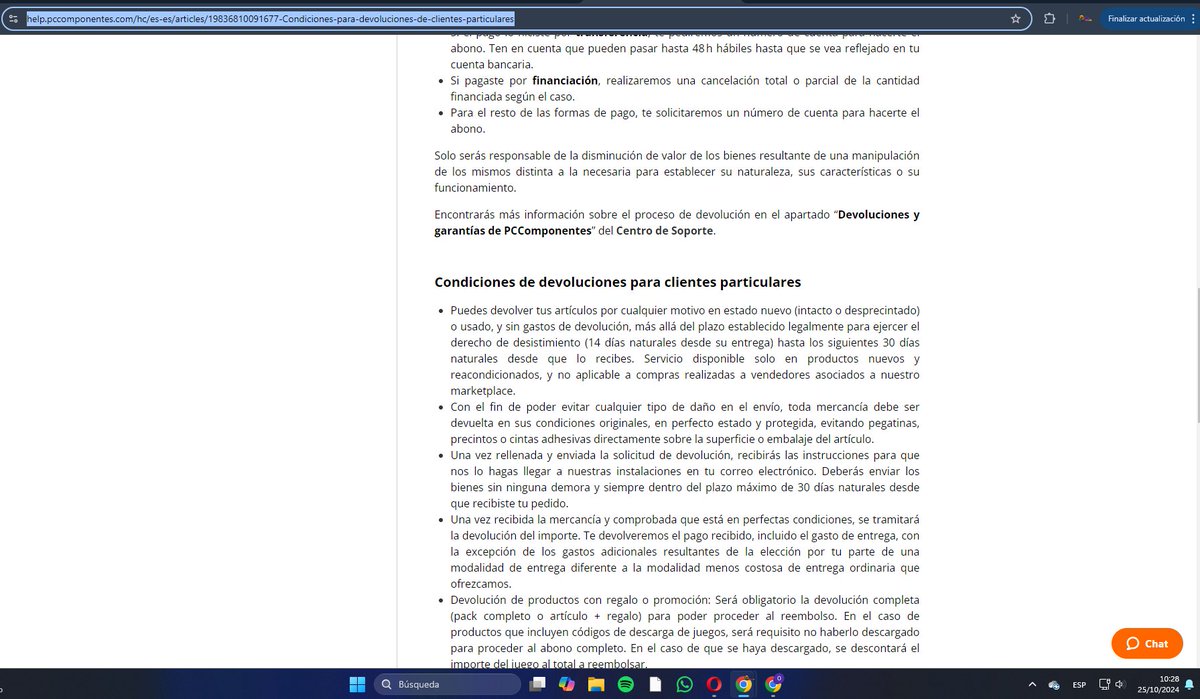This screenshot has height=699, width=1200.
Task: Open the notification bell in tray
Action: pyautogui.click(x=1189, y=685)
